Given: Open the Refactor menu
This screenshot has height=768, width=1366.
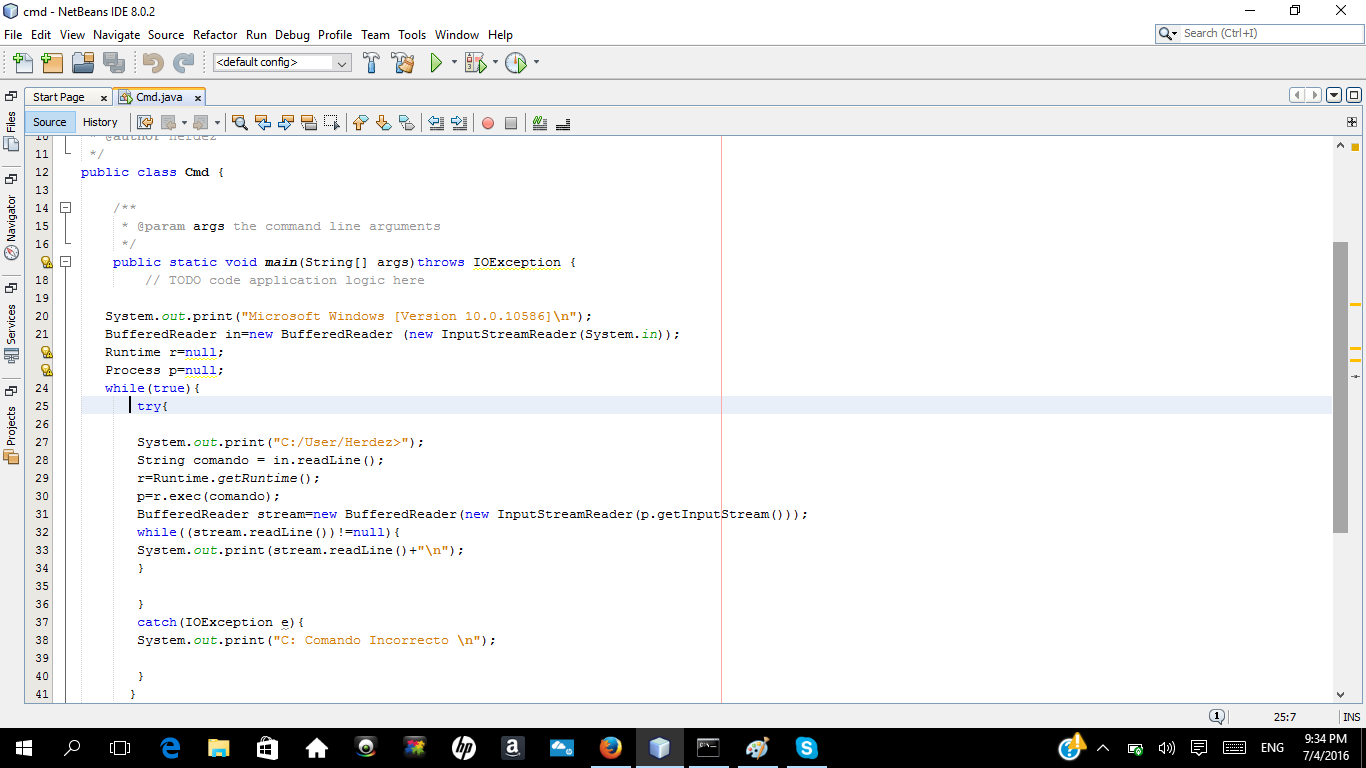Looking at the screenshot, I should coord(215,34).
